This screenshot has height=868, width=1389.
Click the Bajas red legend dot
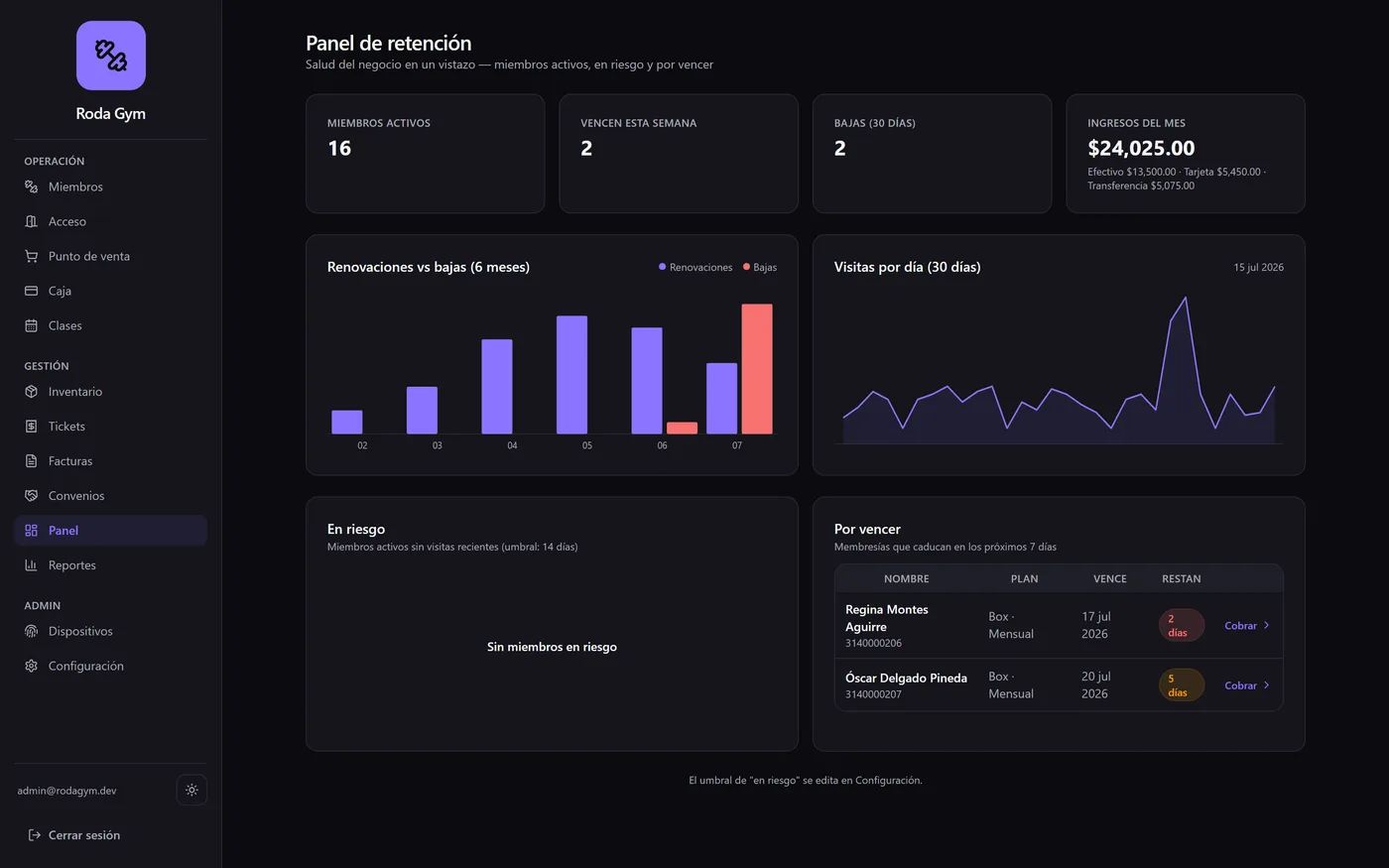click(747, 267)
